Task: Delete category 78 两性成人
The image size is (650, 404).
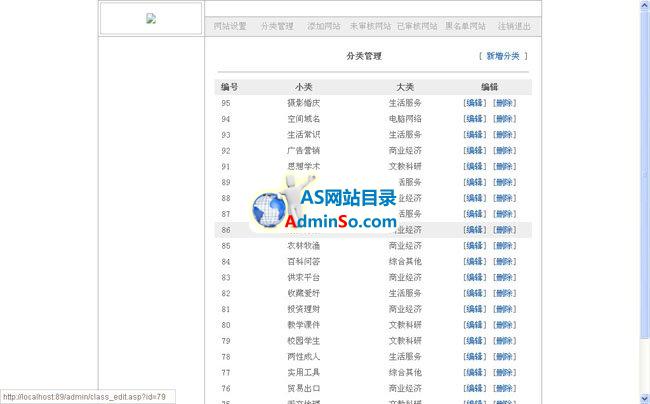Action: point(504,357)
